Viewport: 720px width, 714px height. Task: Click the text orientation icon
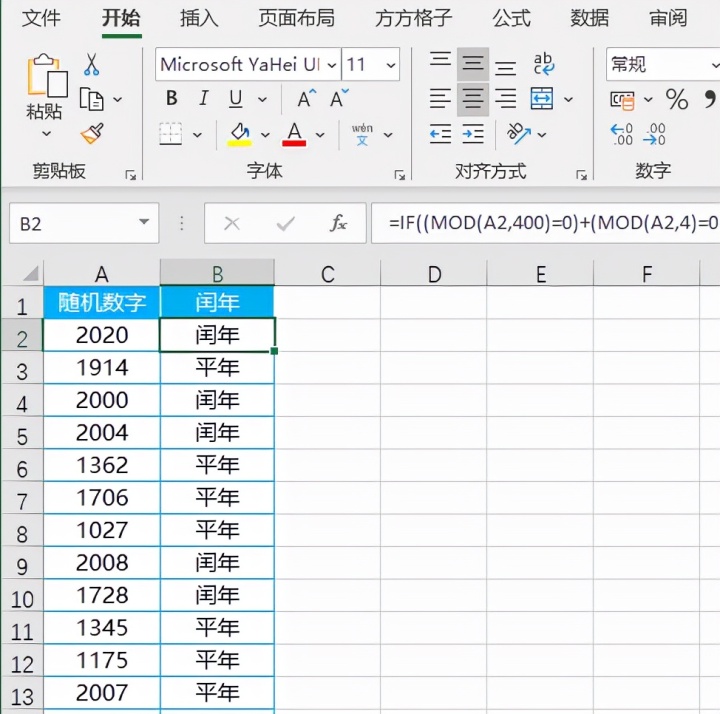click(x=519, y=134)
